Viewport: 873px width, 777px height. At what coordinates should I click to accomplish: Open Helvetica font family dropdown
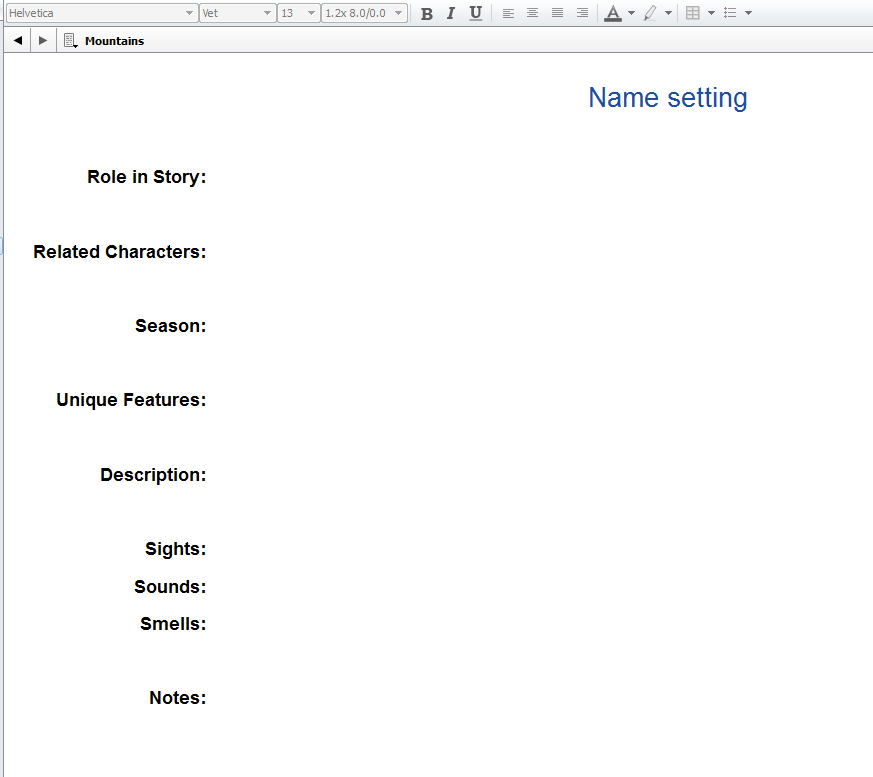point(102,13)
